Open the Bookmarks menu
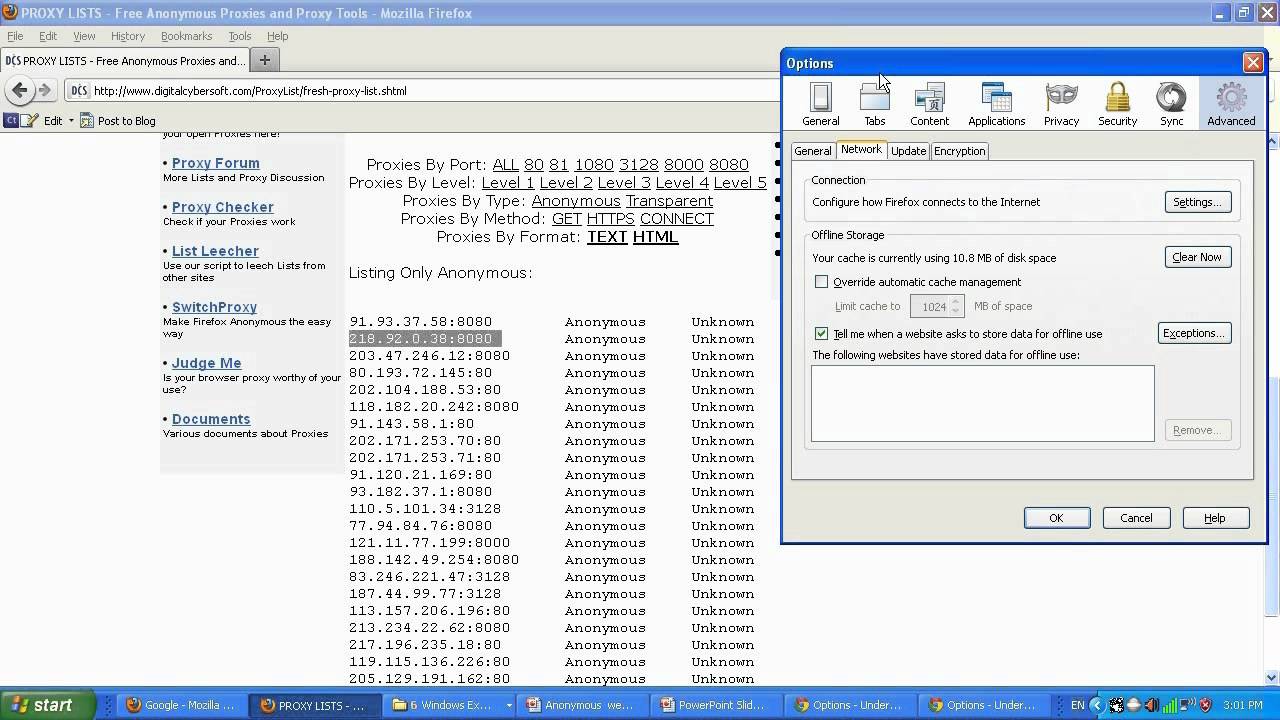 click(186, 36)
